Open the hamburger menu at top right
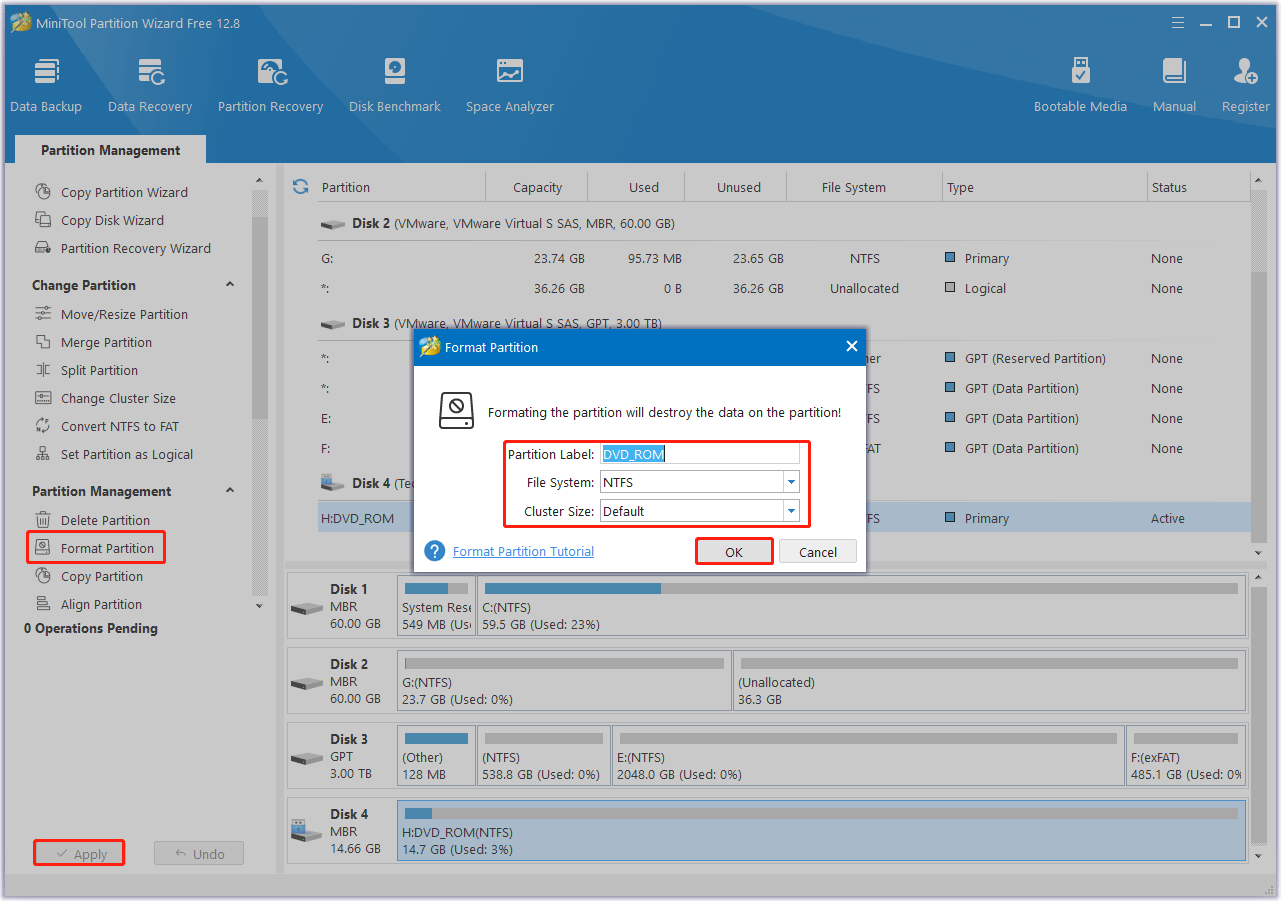 pos(1177,22)
